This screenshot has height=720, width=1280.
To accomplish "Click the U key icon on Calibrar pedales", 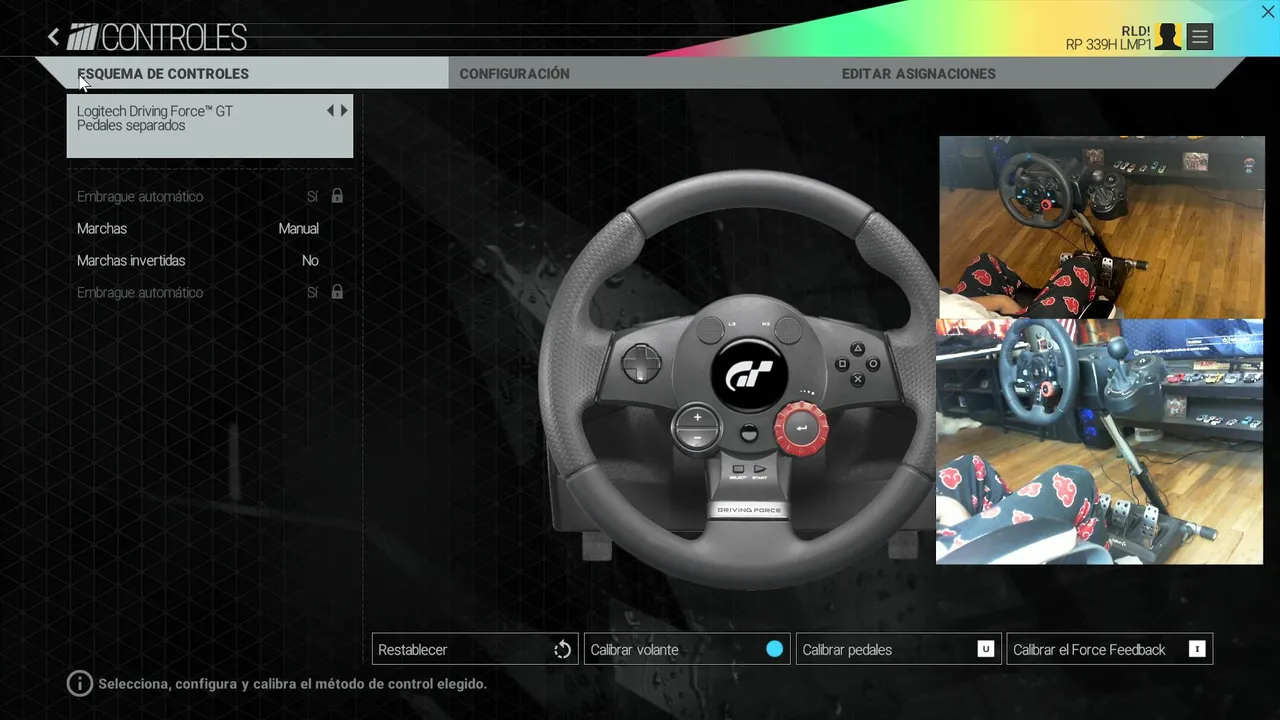I will click(986, 649).
